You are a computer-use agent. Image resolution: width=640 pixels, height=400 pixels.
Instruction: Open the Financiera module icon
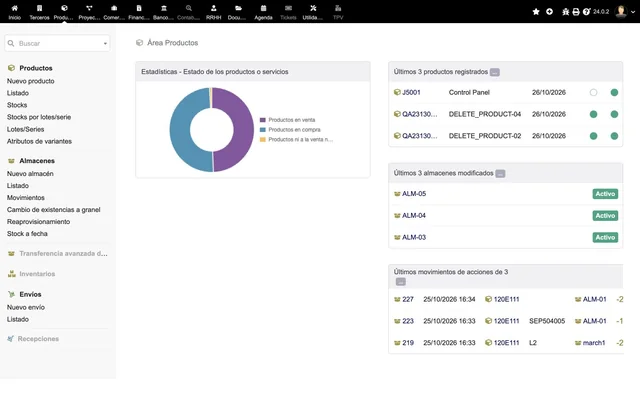[x=139, y=8]
